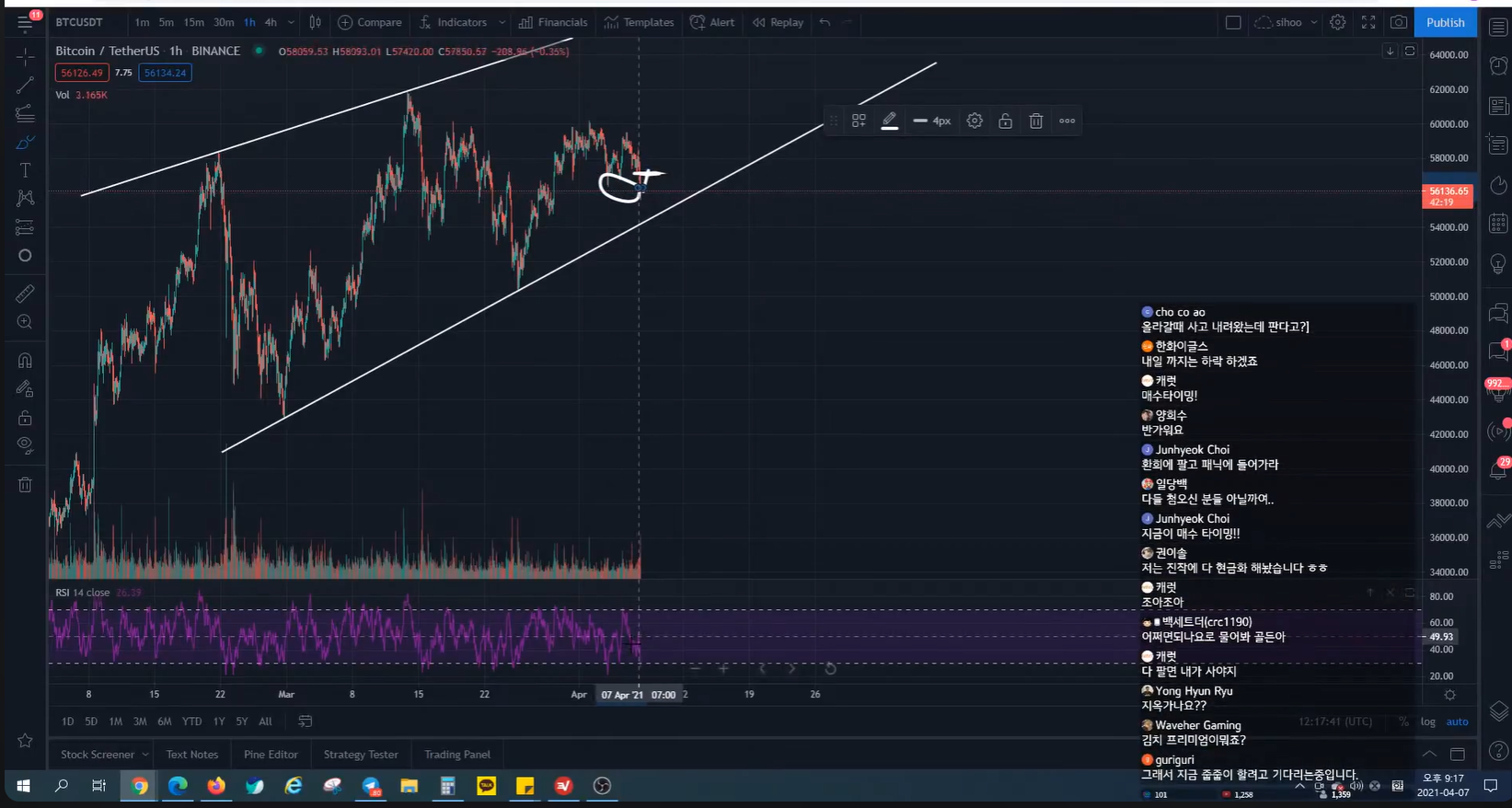
Task: Change line color with the pencil swatch
Action: pos(889,121)
